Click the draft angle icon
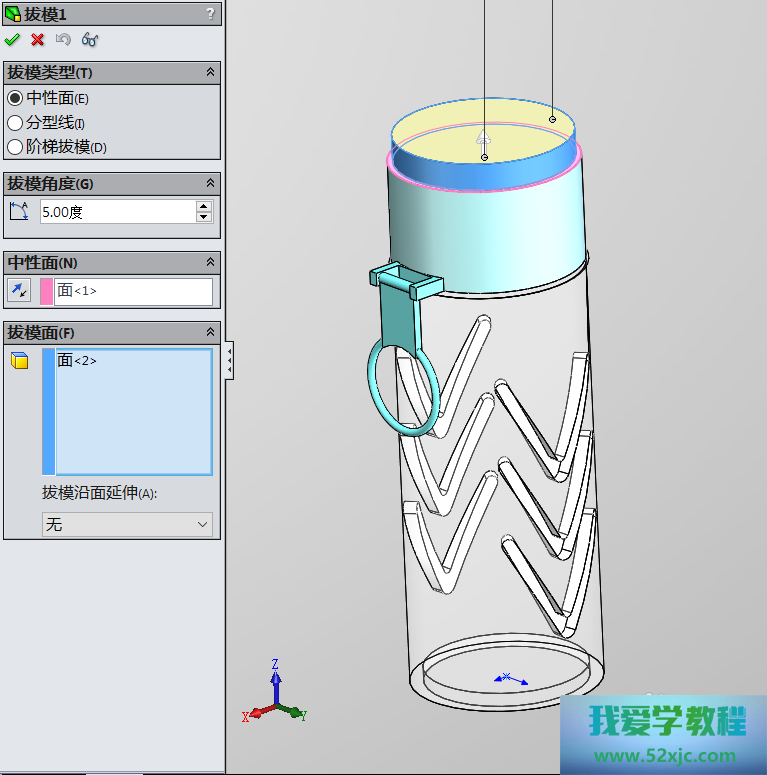The width and height of the screenshot is (767, 775). [x=18, y=211]
